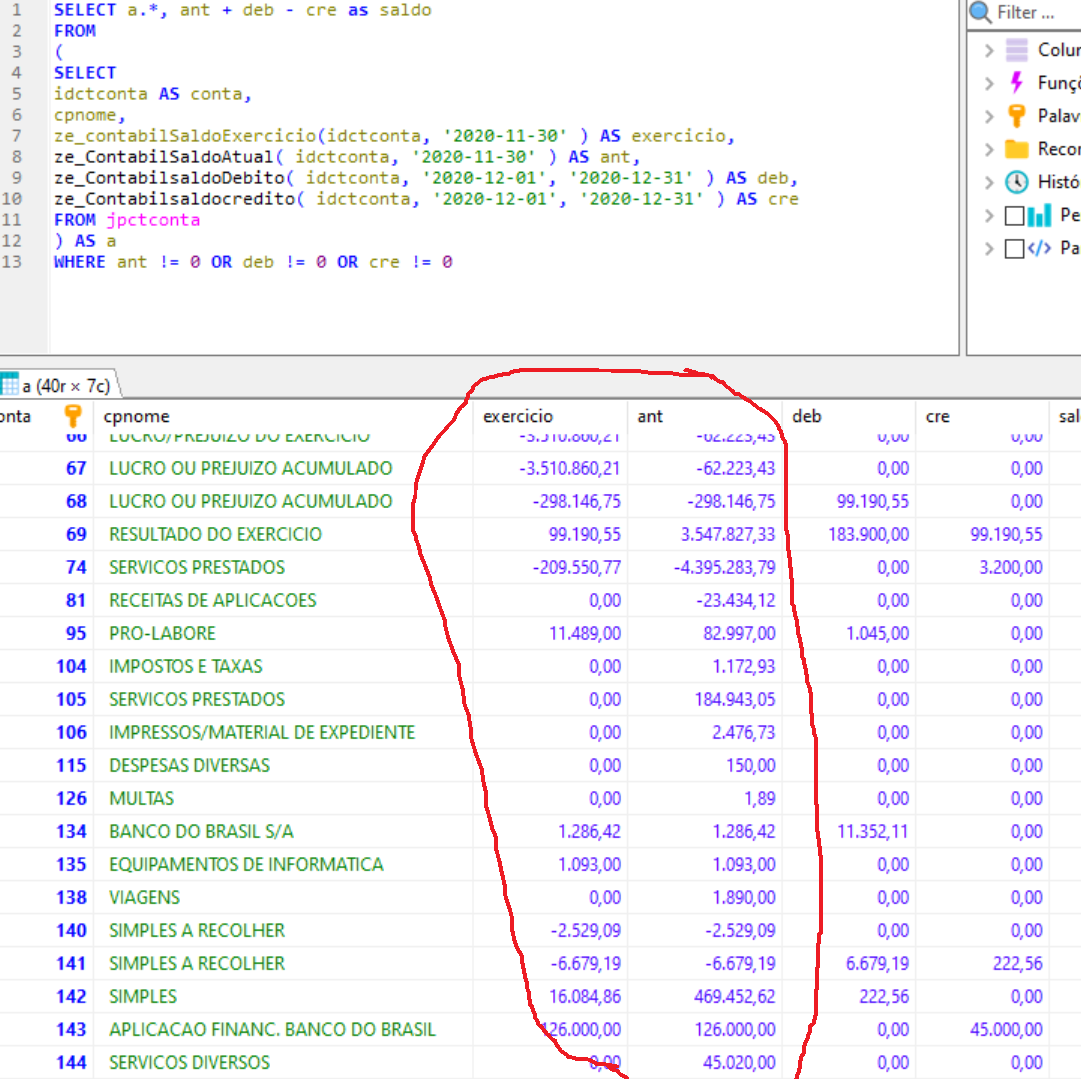This screenshot has width=1081, height=1079.
Task: Expand the Columns node in helper tree
Action: click(989, 50)
